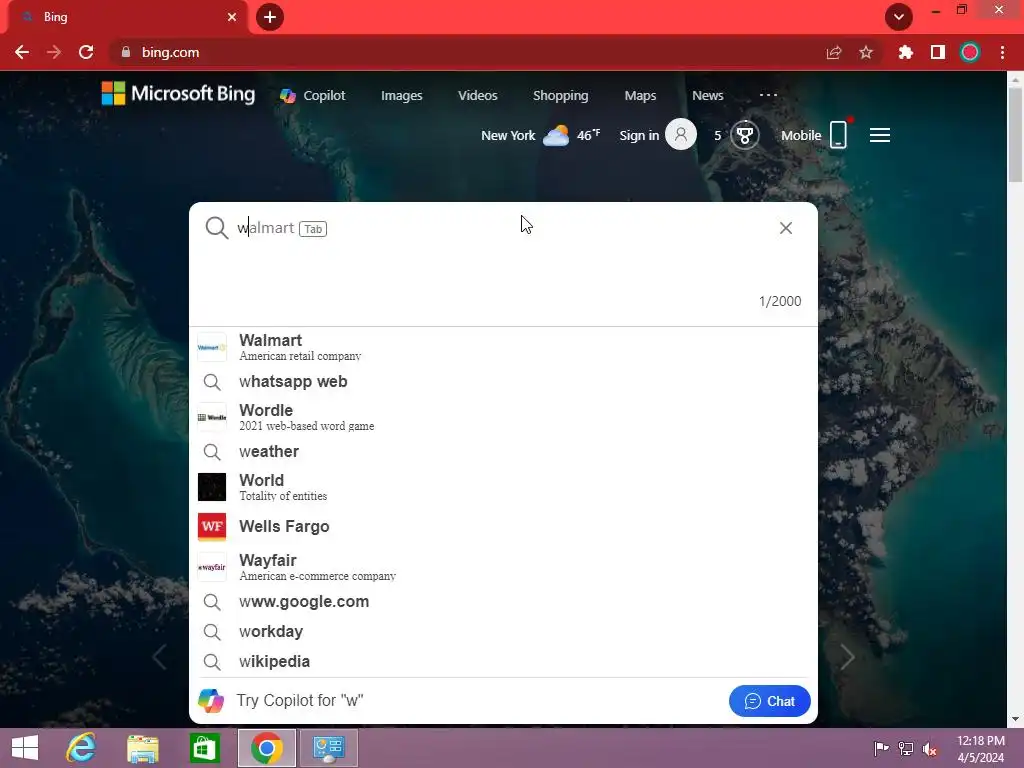Image resolution: width=1024 pixels, height=768 pixels.
Task: Select the Wayfair suggestion
Action: click(503, 567)
